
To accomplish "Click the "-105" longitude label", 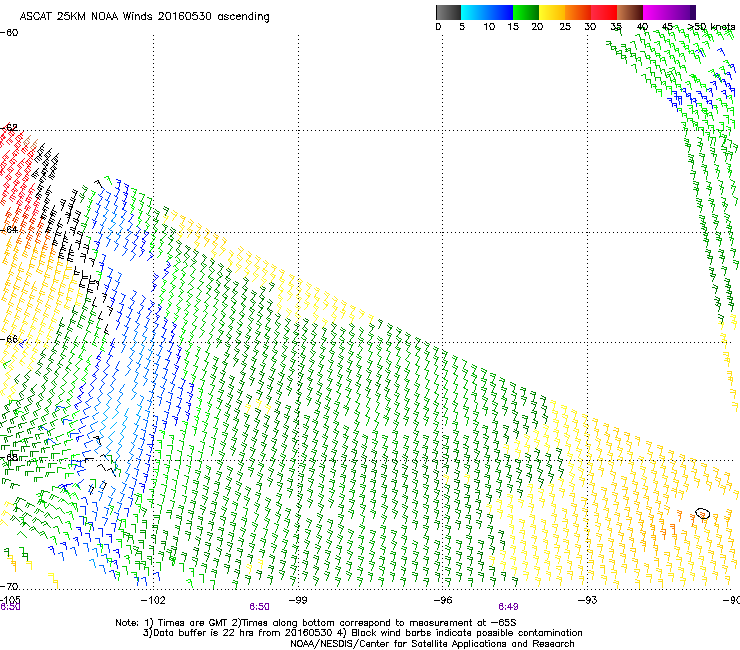I will (x=10, y=600).
